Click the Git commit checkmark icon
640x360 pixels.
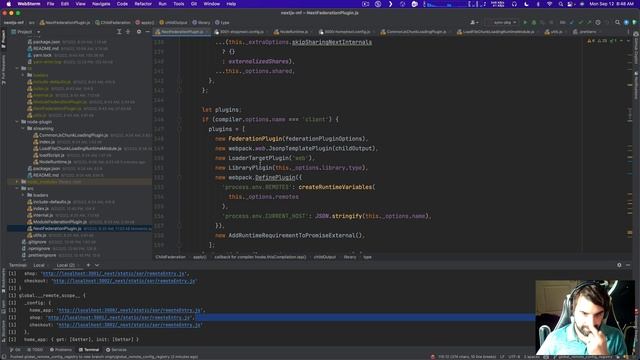pyautogui.click(x=580, y=22)
